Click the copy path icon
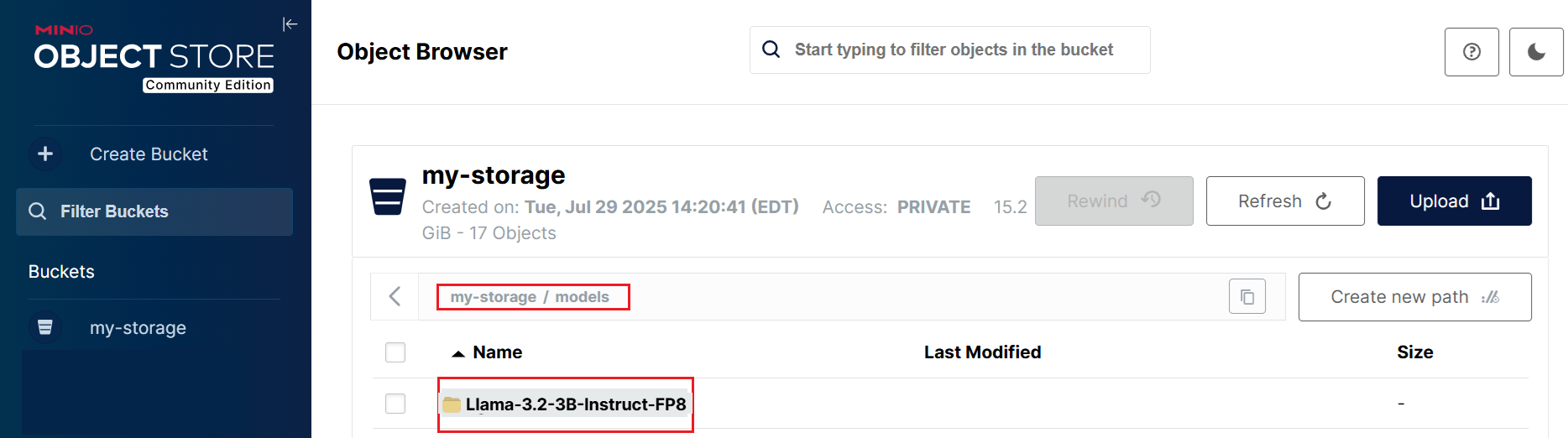 1247,297
